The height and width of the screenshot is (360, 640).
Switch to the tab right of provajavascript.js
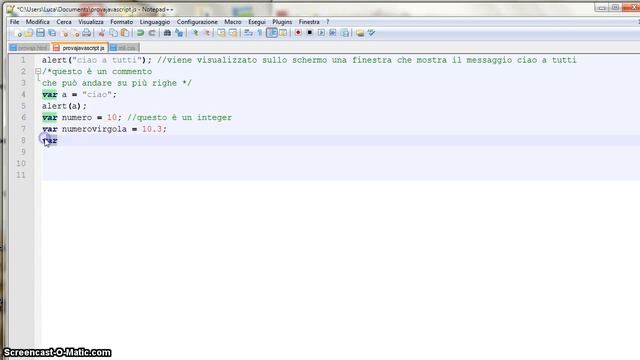pos(124,48)
